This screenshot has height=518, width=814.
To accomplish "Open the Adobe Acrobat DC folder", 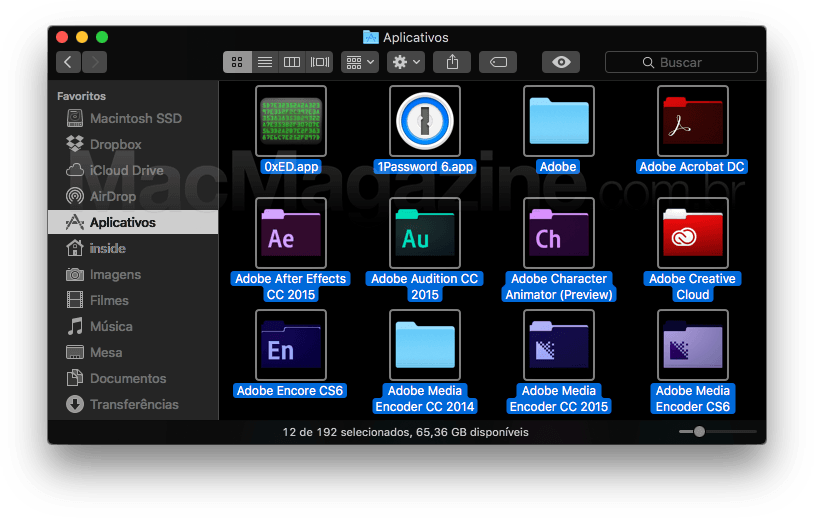I will coord(692,121).
